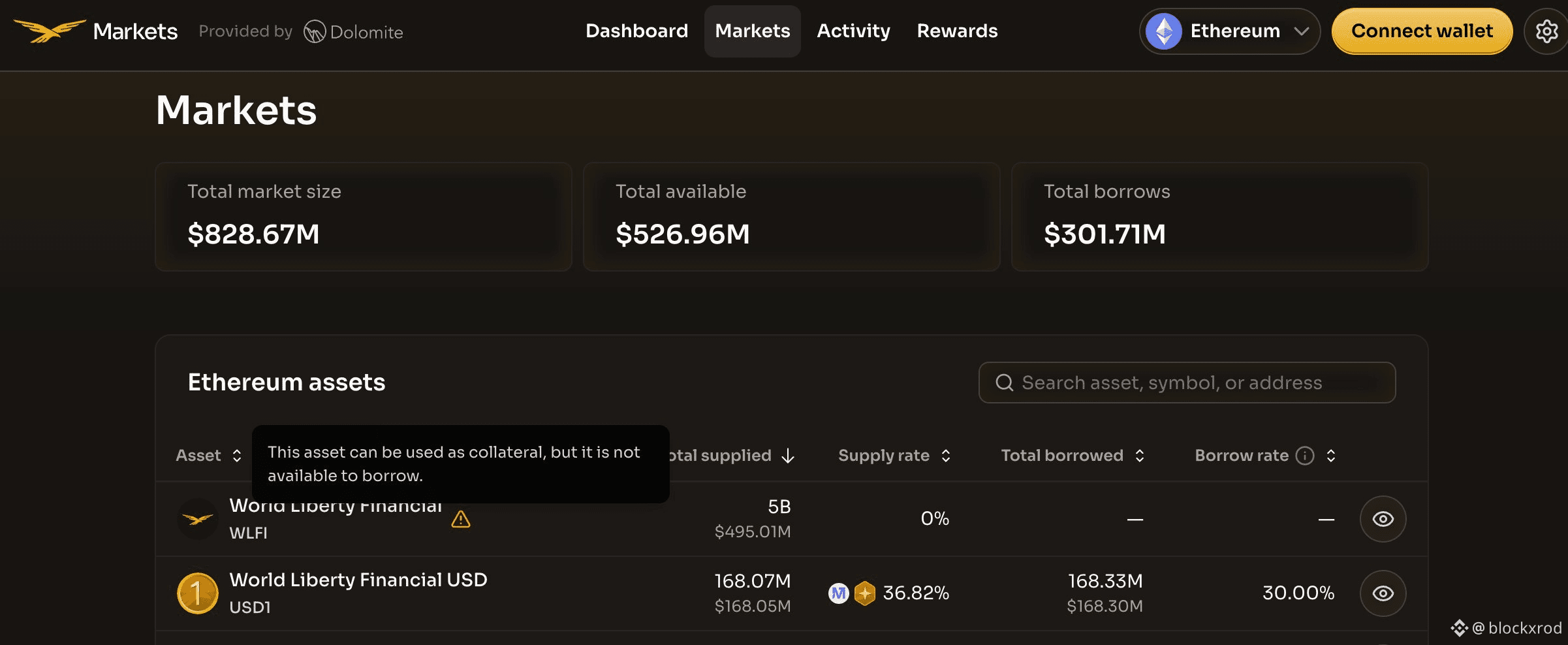
Task: Click the Connect wallet button
Action: coord(1422,31)
